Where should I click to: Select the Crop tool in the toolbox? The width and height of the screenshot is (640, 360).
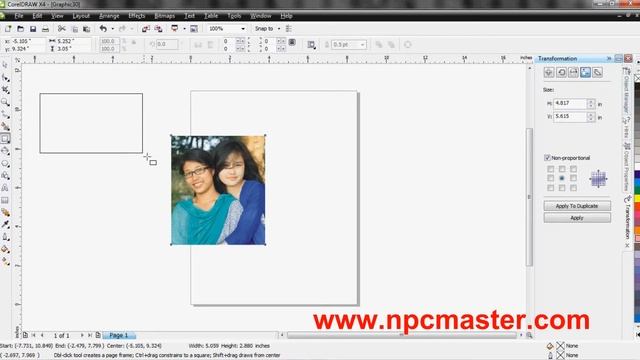tap(5, 90)
